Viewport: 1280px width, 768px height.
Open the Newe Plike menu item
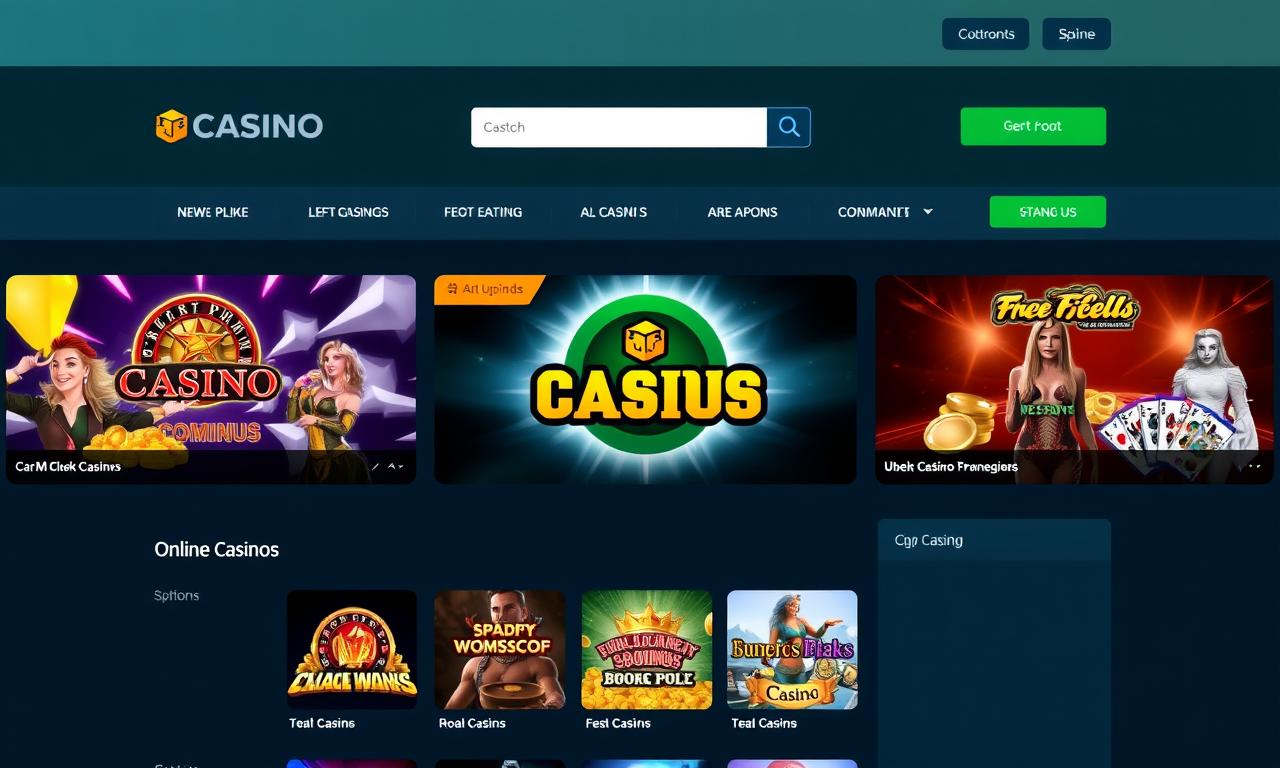point(213,212)
